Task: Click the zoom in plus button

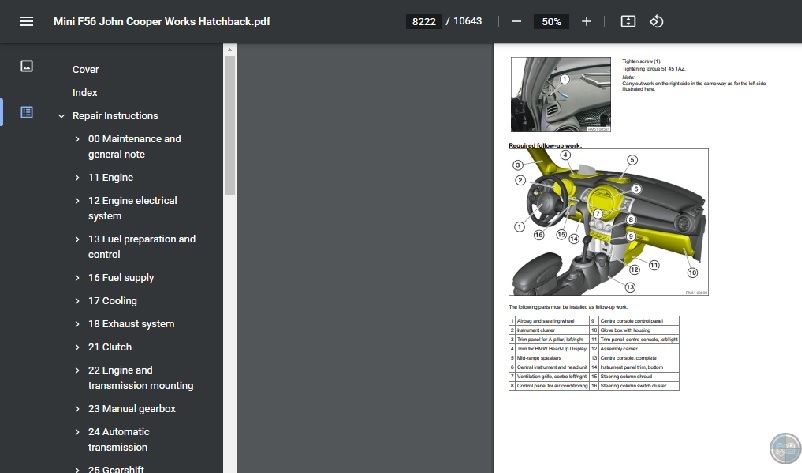Action: pyautogui.click(x=586, y=21)
